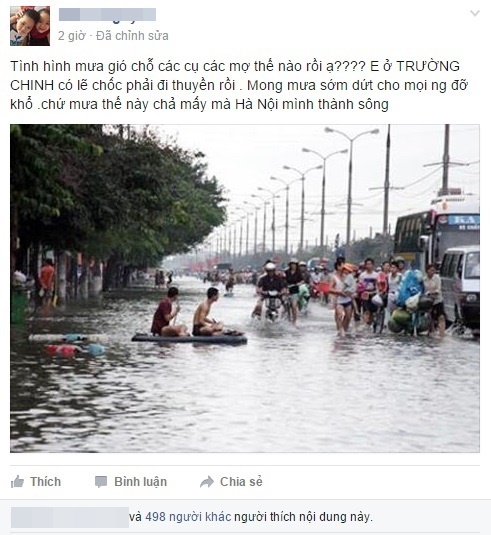The image size is (491, 535).
Task: Click the blurred poster name link
Action: coord(107,15)
